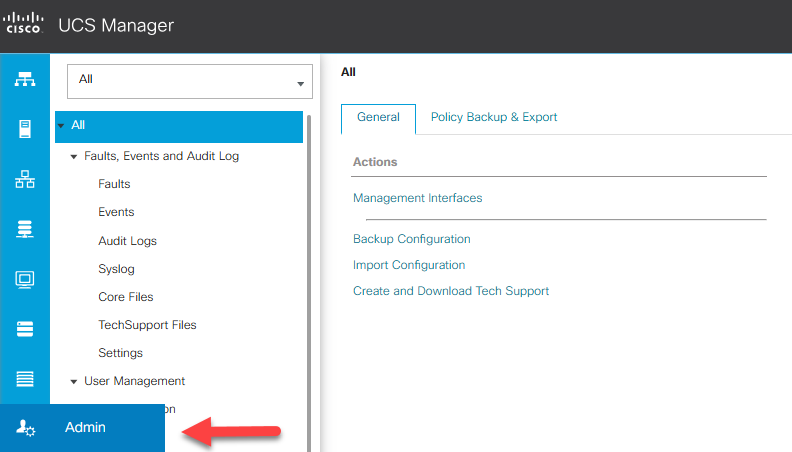Click Create and Download Tech Support
Screen dimensions: 792x452
point(451,291)
